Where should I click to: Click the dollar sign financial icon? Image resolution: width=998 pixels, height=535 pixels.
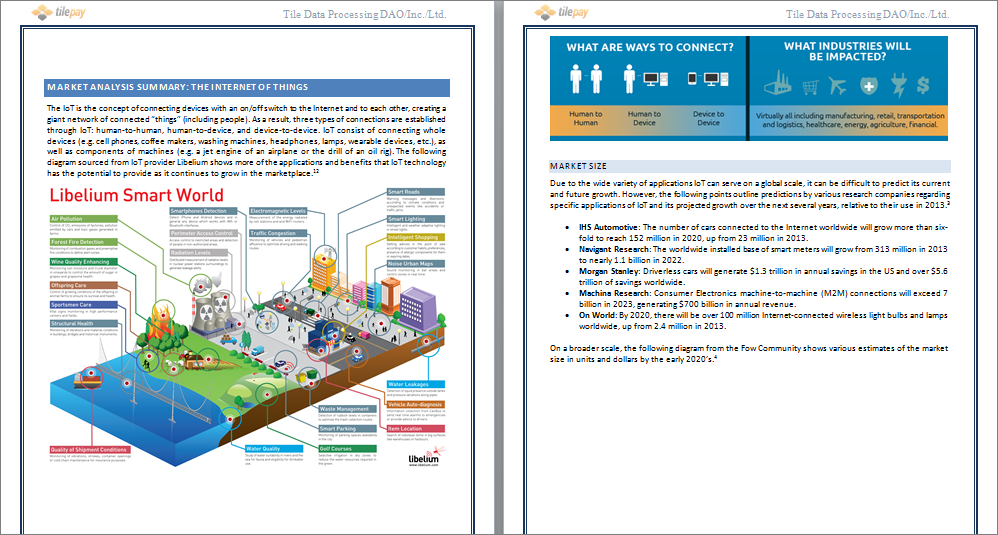(x=923, y=85)
